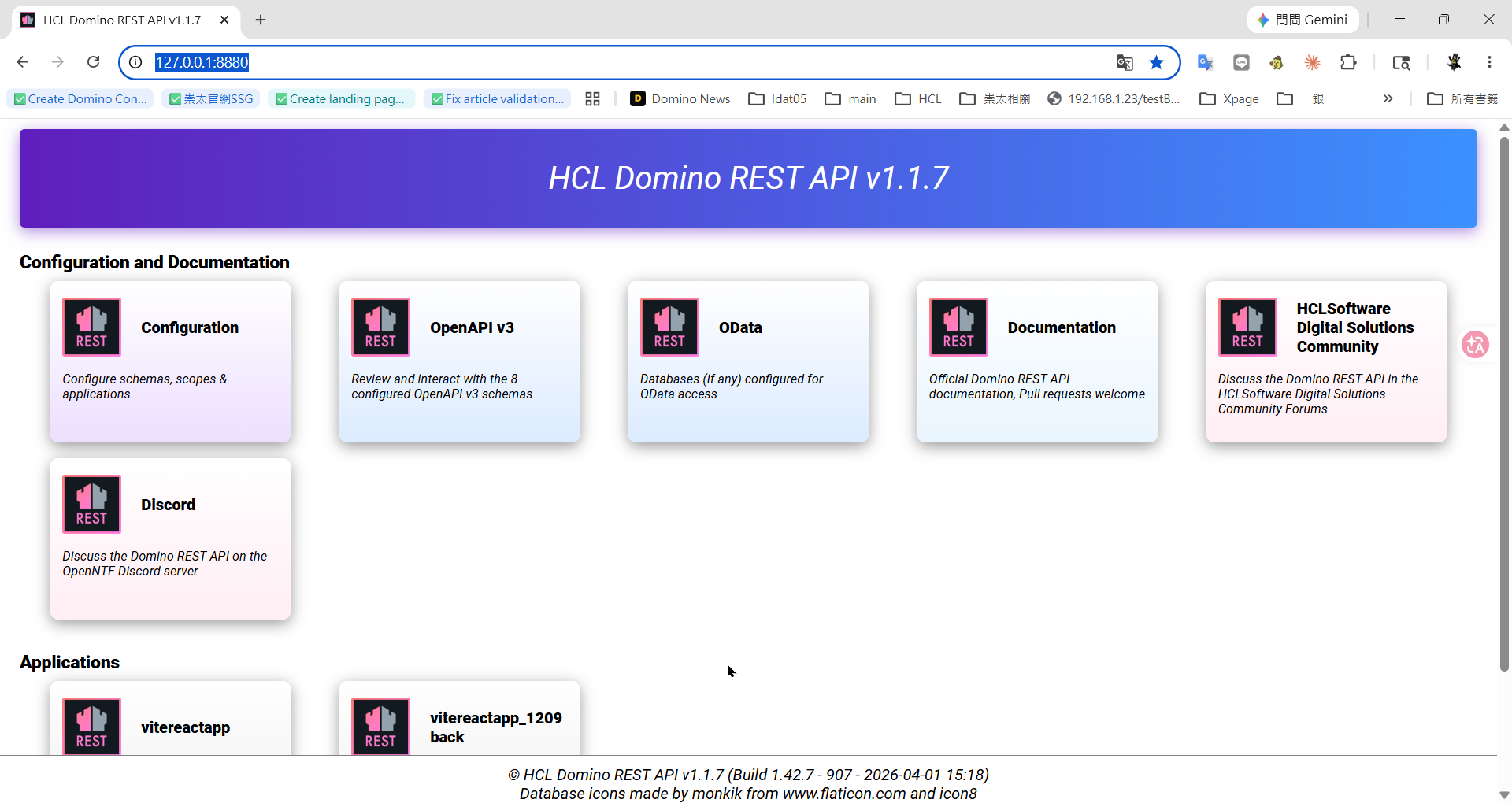Click 'Configure schemas, scopes & applications' text
This screenshot has height=803, width=1512.
point(145,387)
